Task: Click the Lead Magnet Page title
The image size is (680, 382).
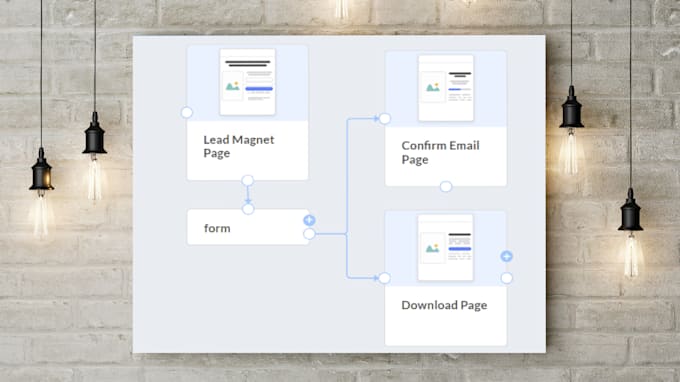Action: [239, 146]
